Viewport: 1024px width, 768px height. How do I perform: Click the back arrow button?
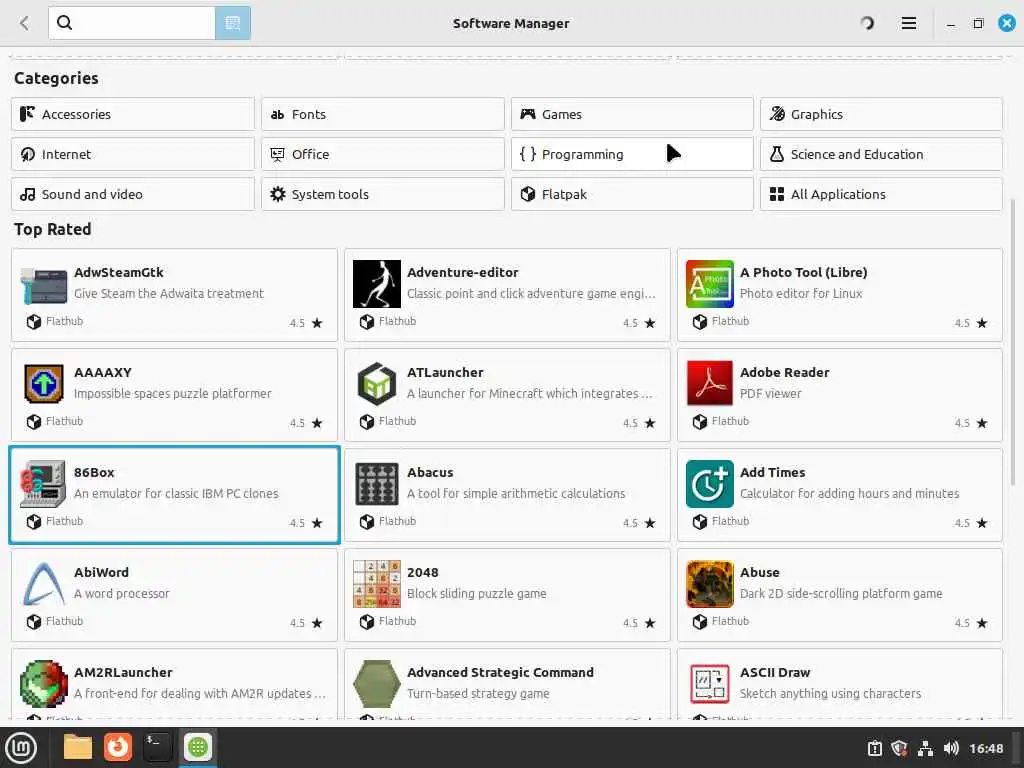[25, 24]
